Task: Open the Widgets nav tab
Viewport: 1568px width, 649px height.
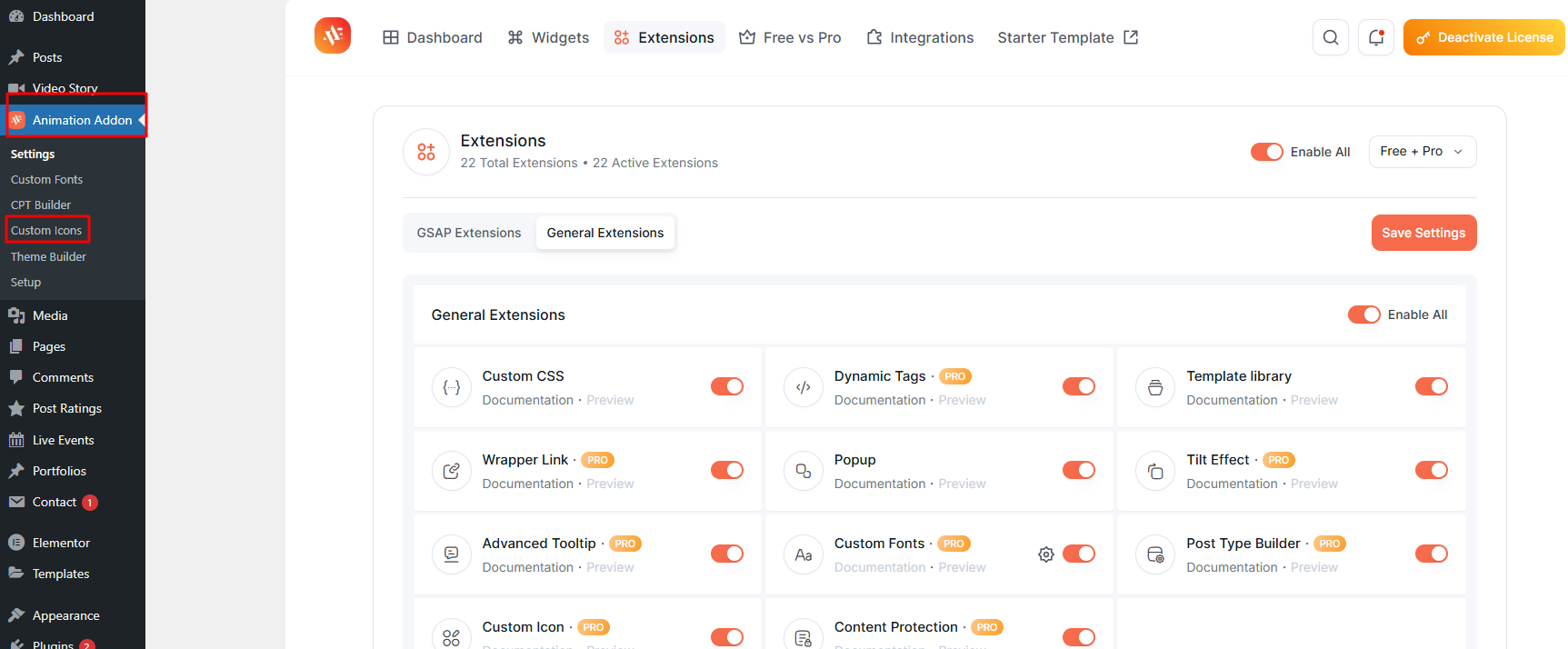Action: point(548,37)
